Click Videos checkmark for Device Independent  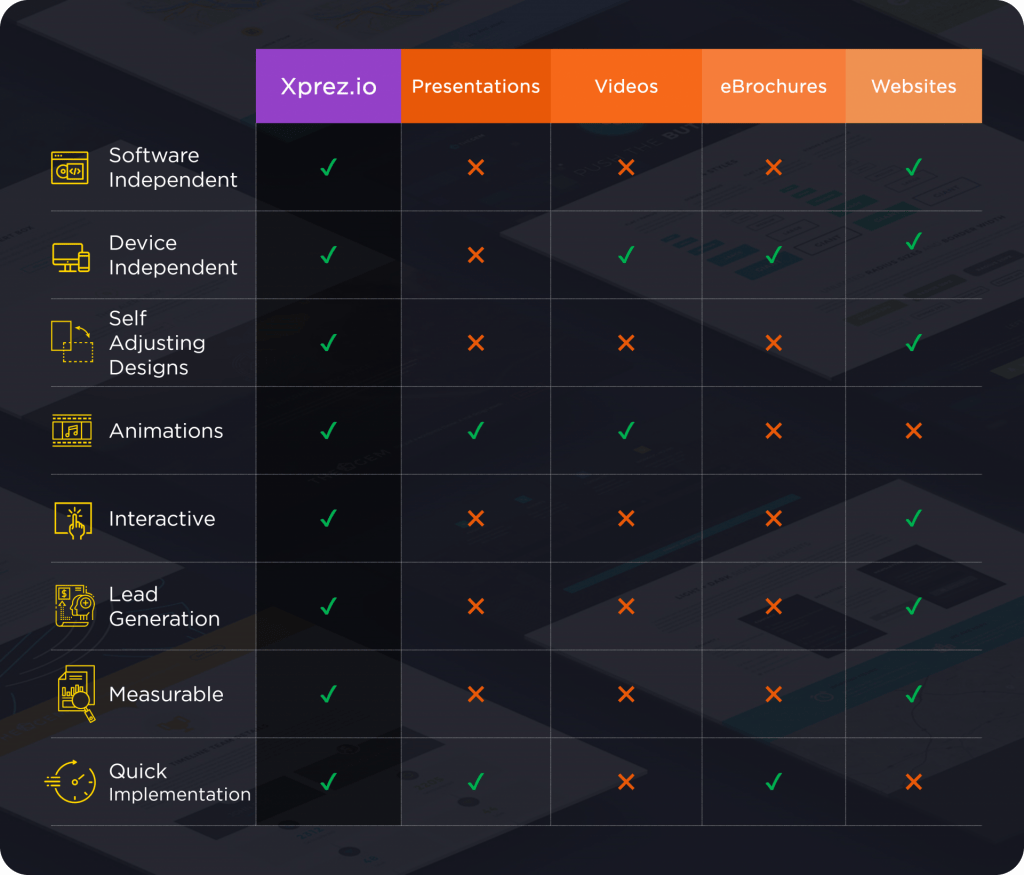click(626, 255)
